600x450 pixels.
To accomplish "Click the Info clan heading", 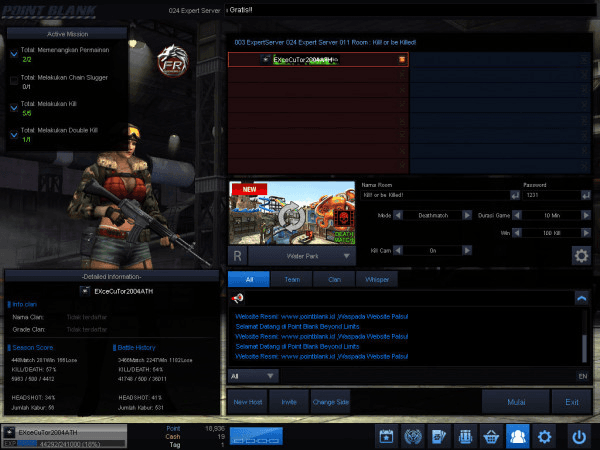I will point(24,304).
